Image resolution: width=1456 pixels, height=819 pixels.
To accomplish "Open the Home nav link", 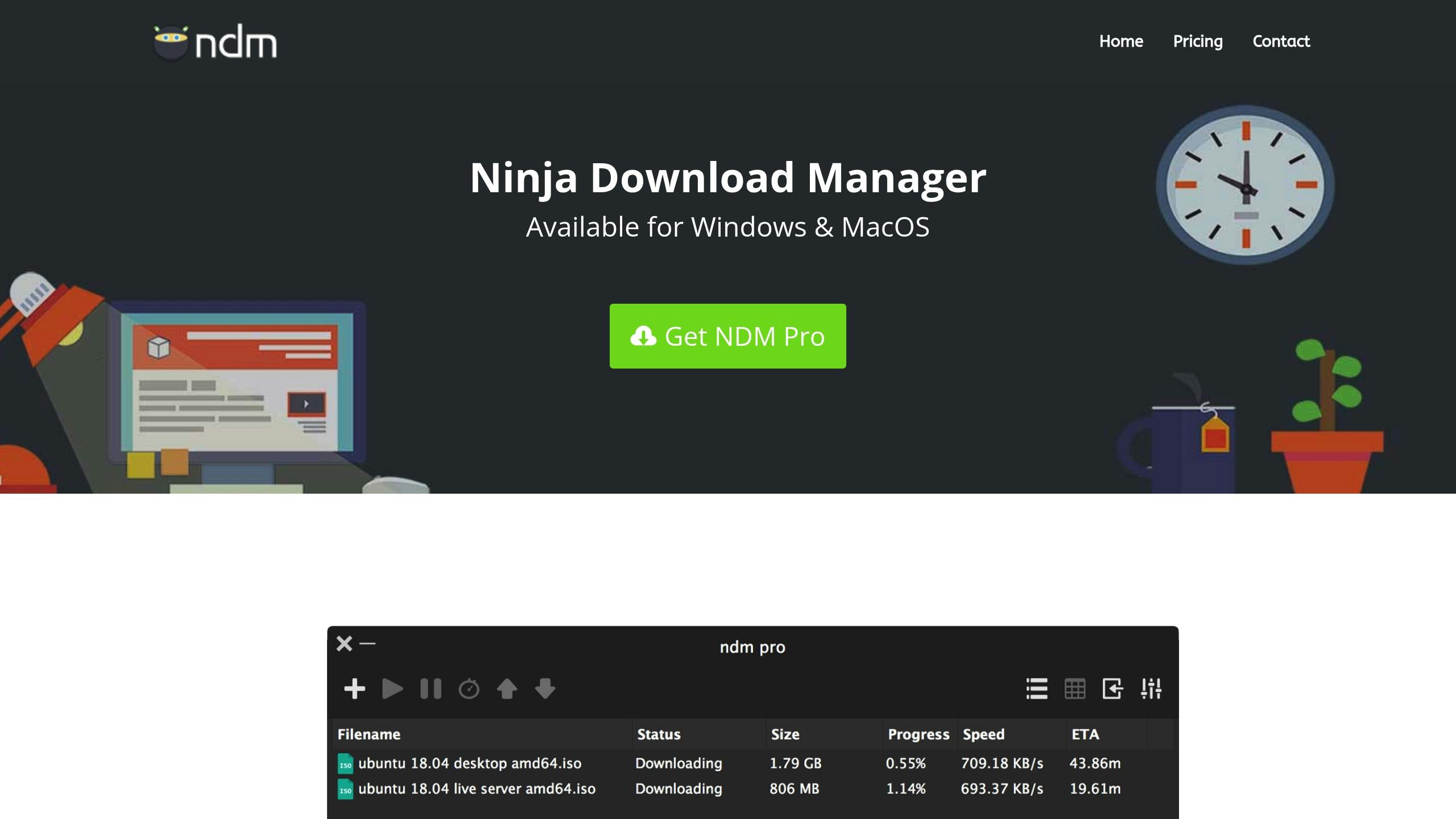I will pyautogui.click(x=1121, y=41).
